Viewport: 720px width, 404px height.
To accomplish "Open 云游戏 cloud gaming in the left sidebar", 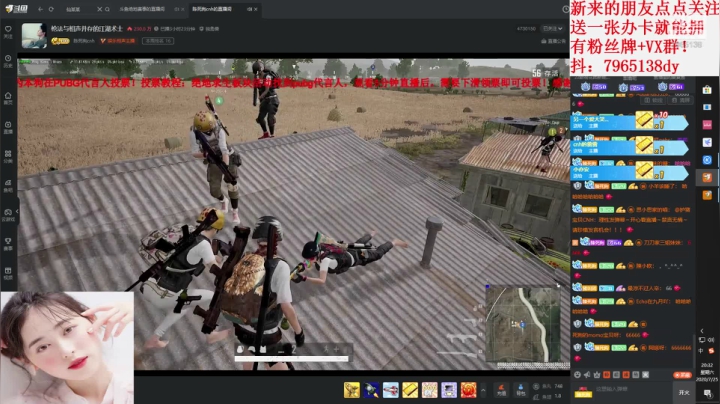I will [x=8, y=215].
